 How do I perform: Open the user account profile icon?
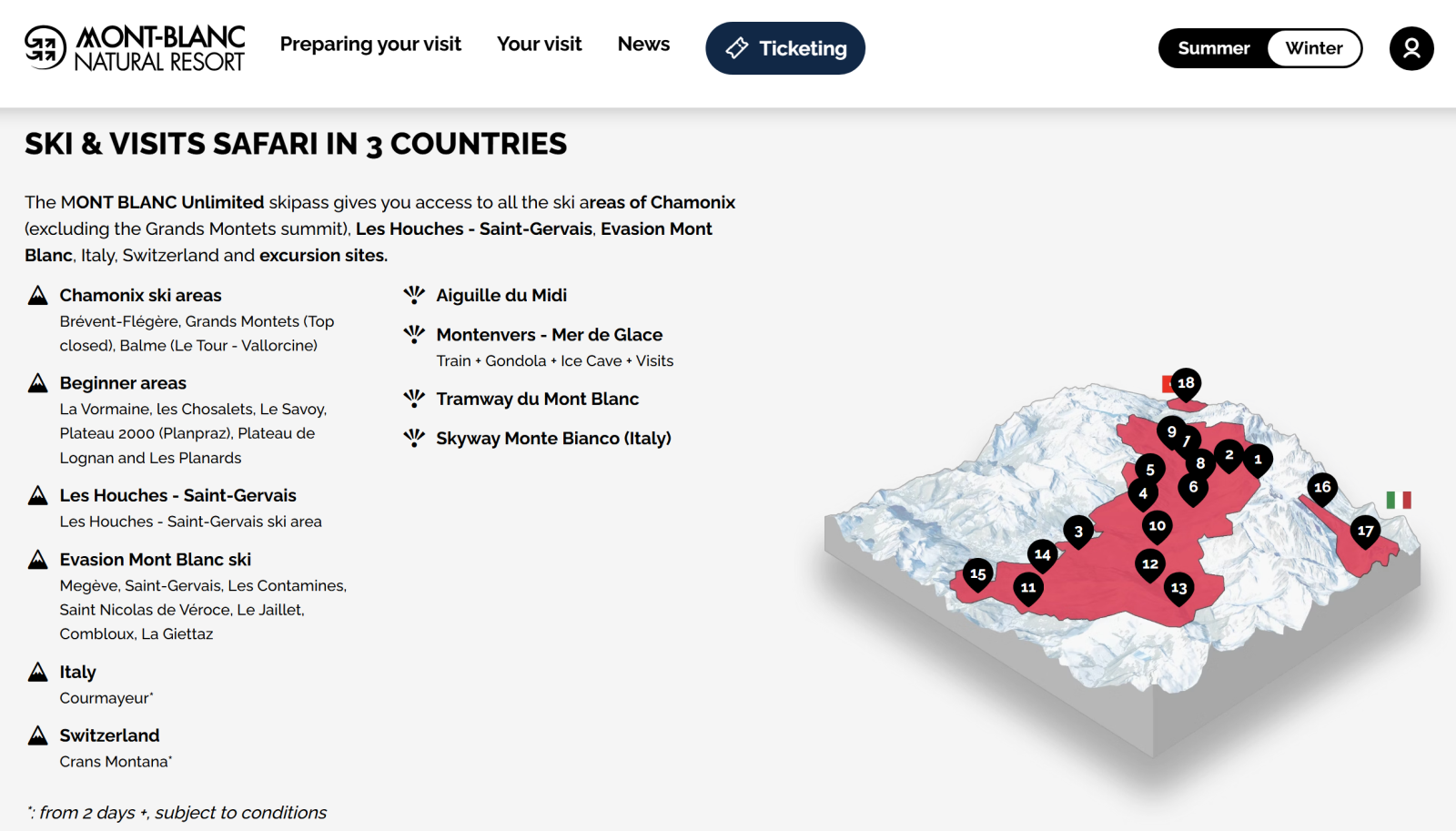click(x=1410, y=48)
